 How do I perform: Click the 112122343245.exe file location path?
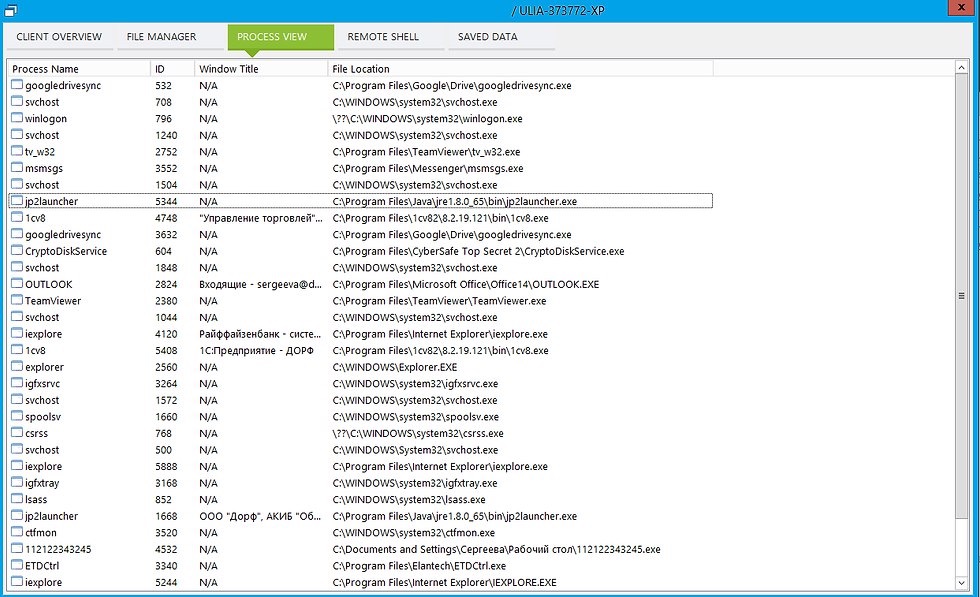point(496,549)
